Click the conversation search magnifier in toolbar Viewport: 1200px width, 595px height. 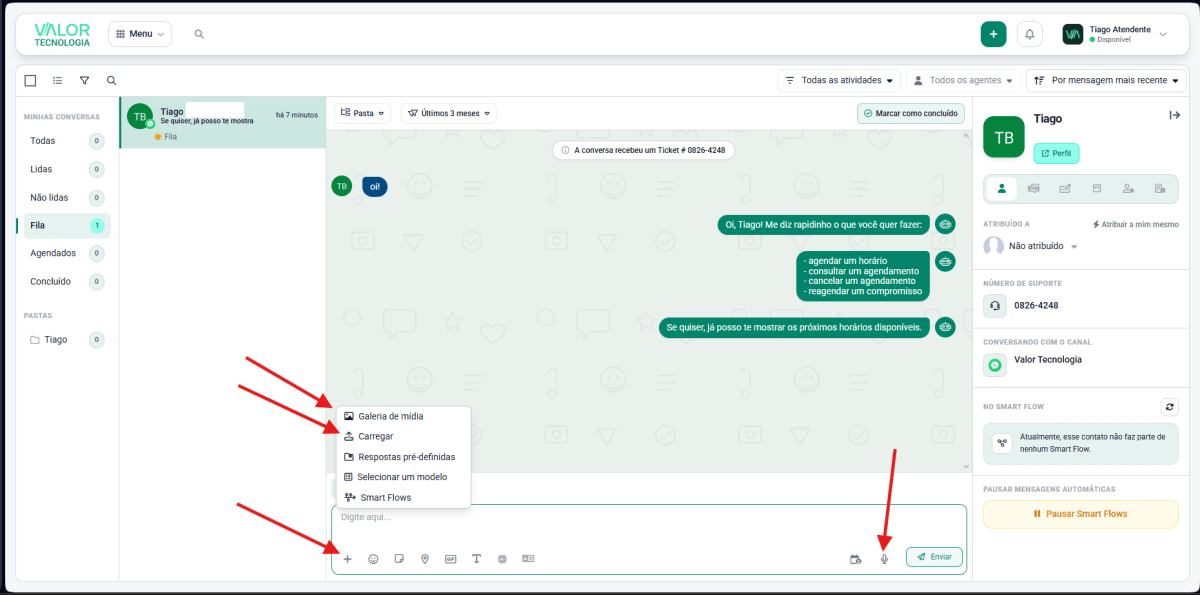click(x=112, y=80)
